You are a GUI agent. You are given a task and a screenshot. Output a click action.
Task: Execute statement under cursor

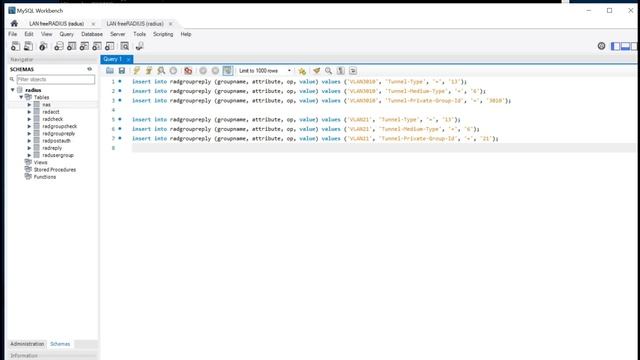point(149,71)
